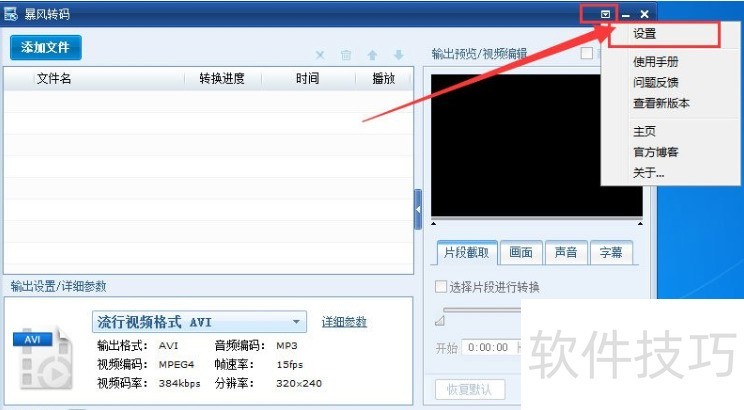Screen dimensions: 744x410
Task: Click the trash clear list icon
Action: pyautogui.click(x=346, y=55)
